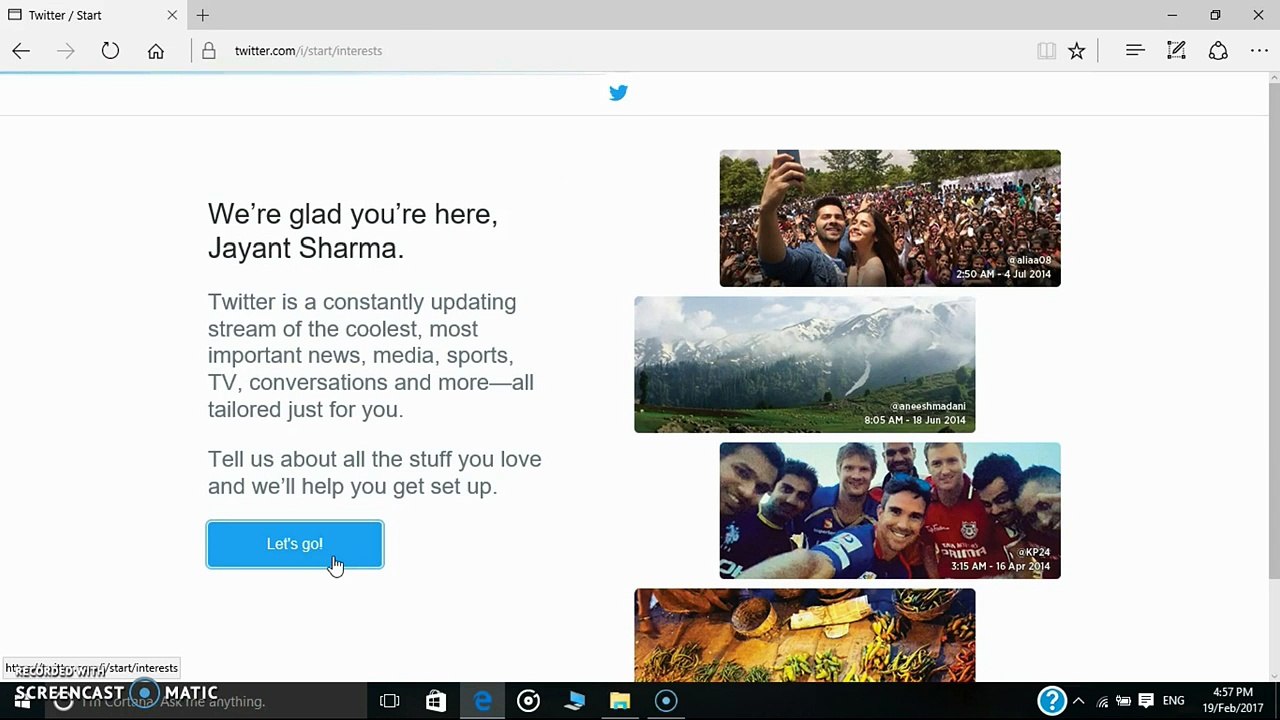
Task: Open the @KP24 cricketers selfie photo
Action: tap(890, 510)
